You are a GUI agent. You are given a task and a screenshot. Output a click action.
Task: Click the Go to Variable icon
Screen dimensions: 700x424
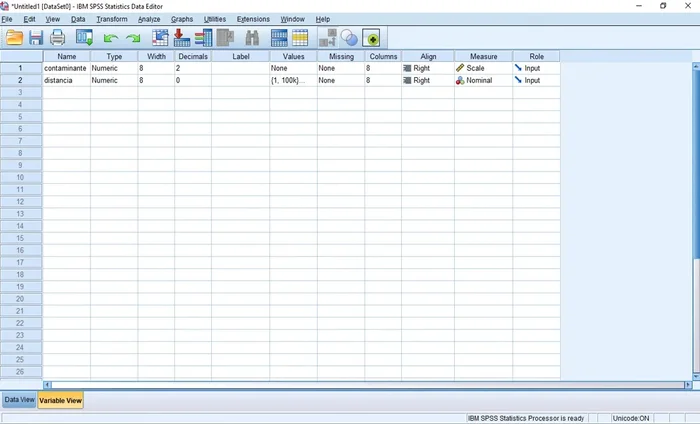coord(181,38)
